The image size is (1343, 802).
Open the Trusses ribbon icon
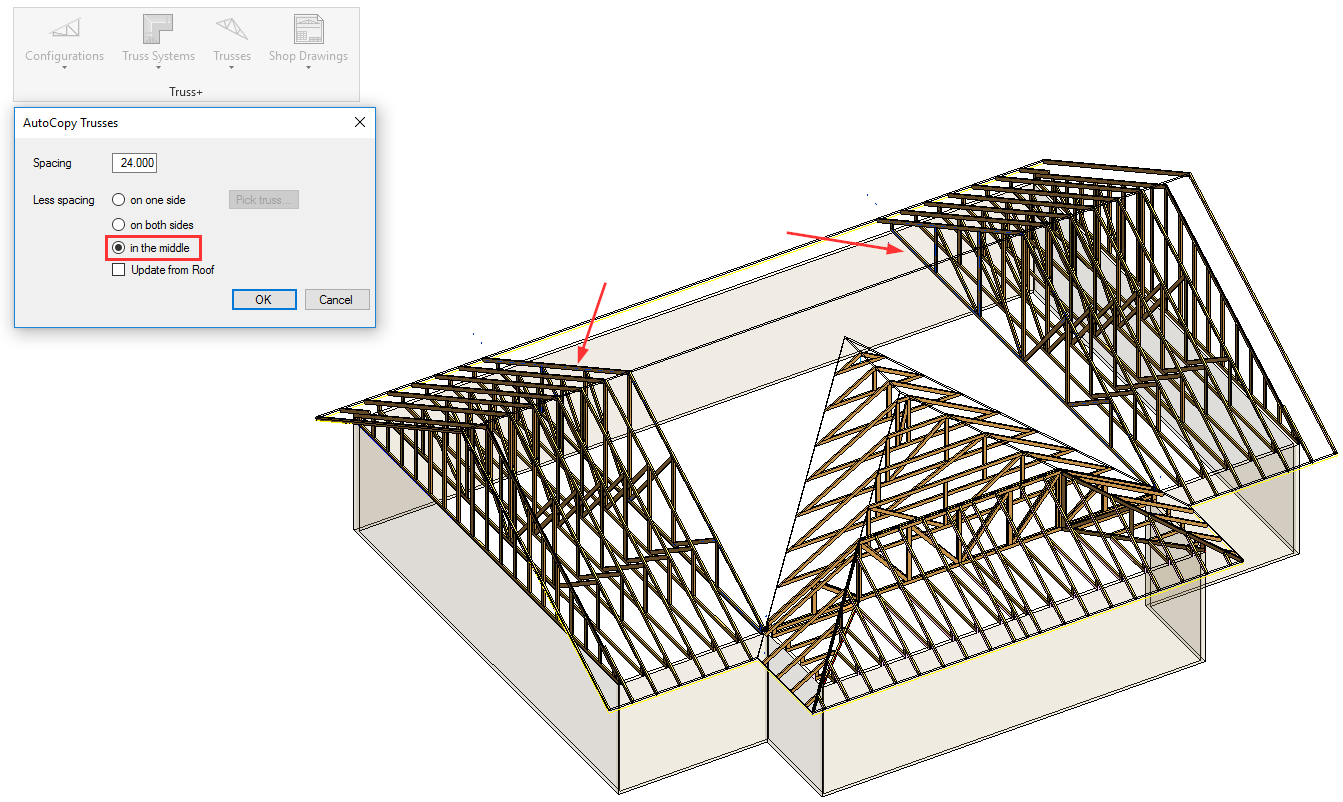click(232, 28)
